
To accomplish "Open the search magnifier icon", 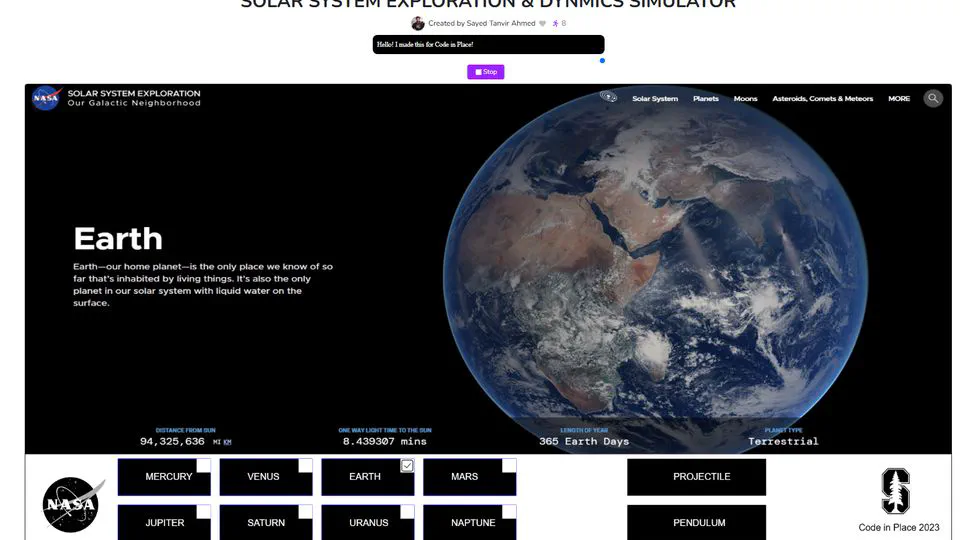I will [x=932, y=98].
